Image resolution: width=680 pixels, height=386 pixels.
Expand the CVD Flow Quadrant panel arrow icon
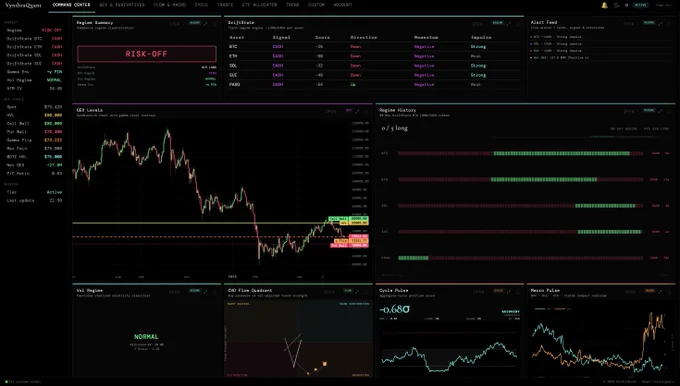(357, 291)
